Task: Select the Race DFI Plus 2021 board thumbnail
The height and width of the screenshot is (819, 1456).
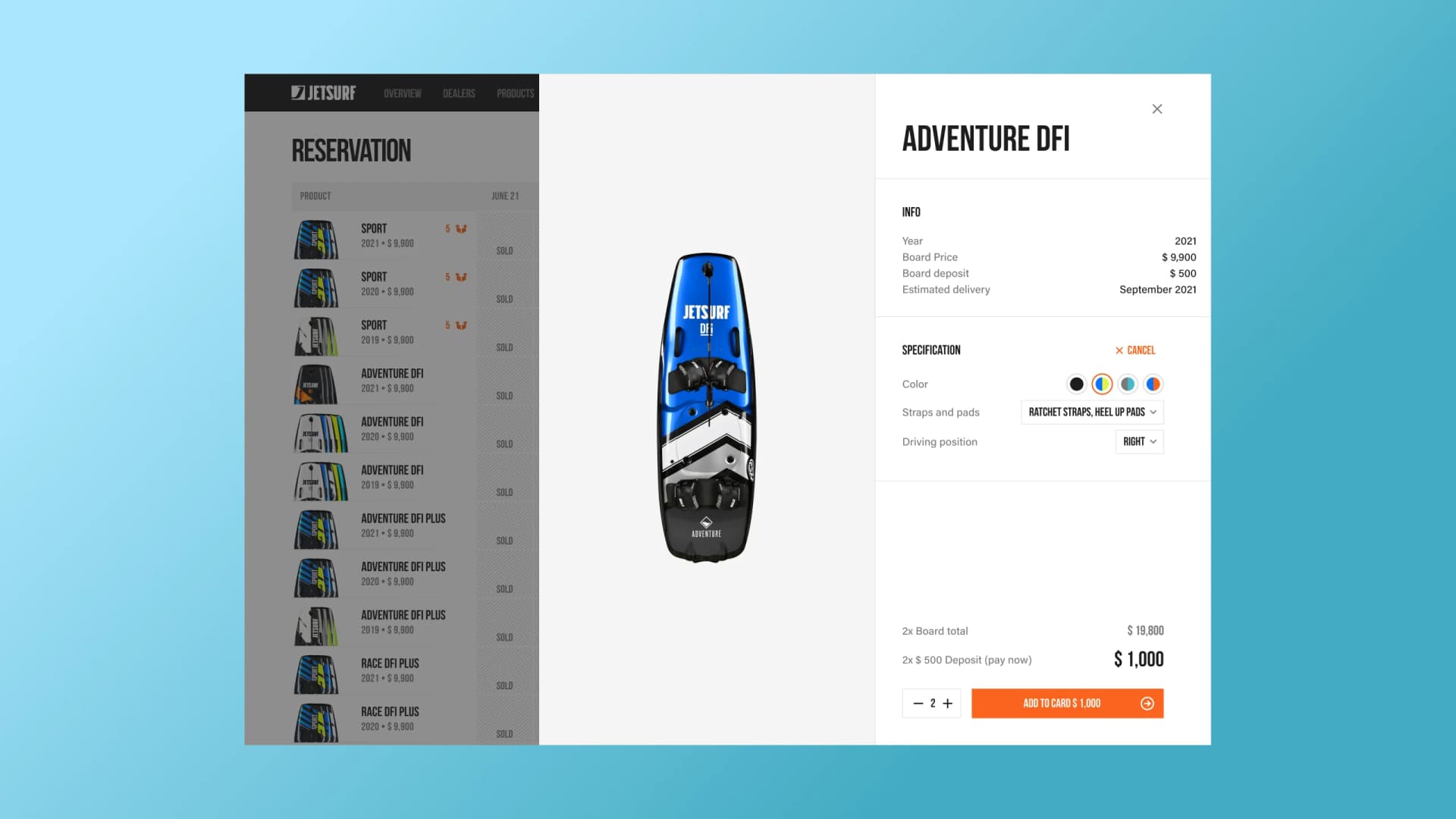Action: 316,674
